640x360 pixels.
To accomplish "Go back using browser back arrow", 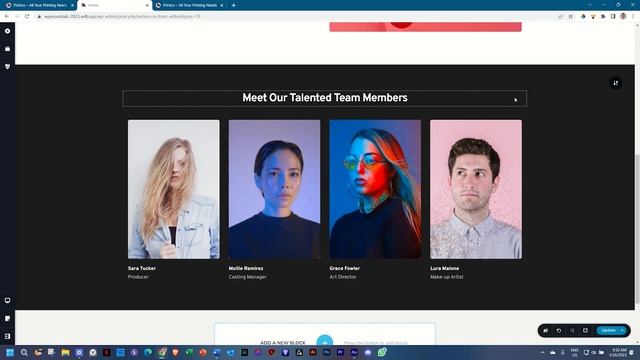I will [x=7, y=16].
